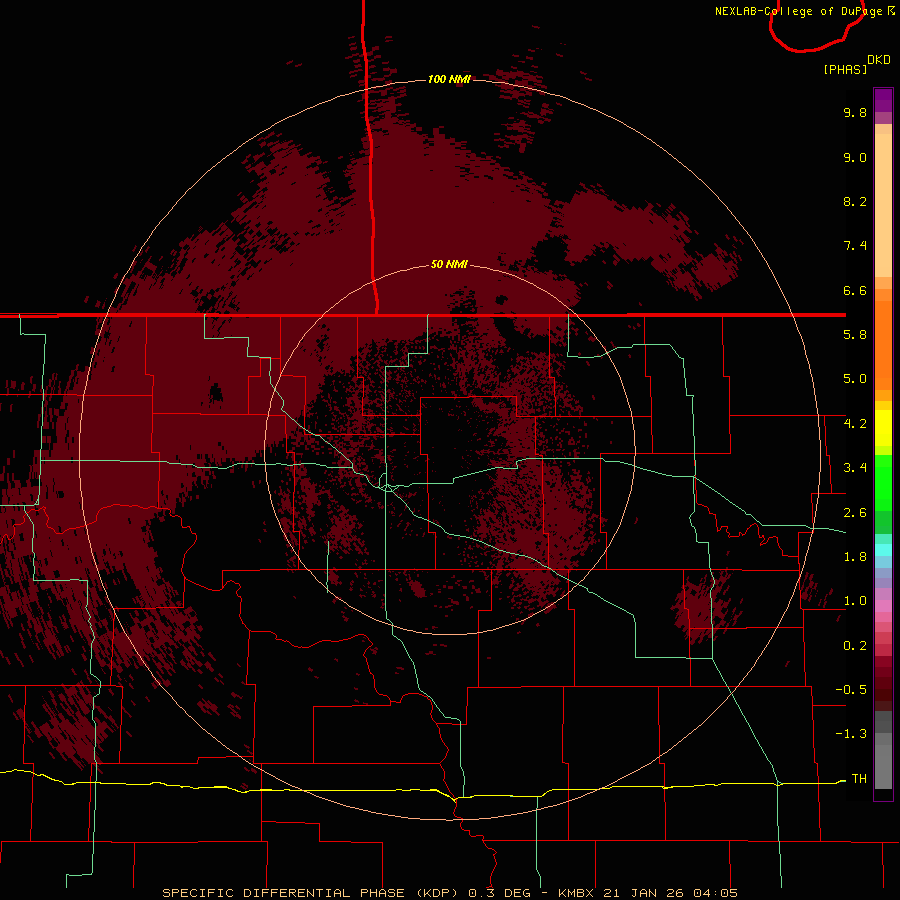The width and height of the screenshot is (900, 900).
Task: Click the purple swatch atop the color bar
Action: tap(883, 100)
